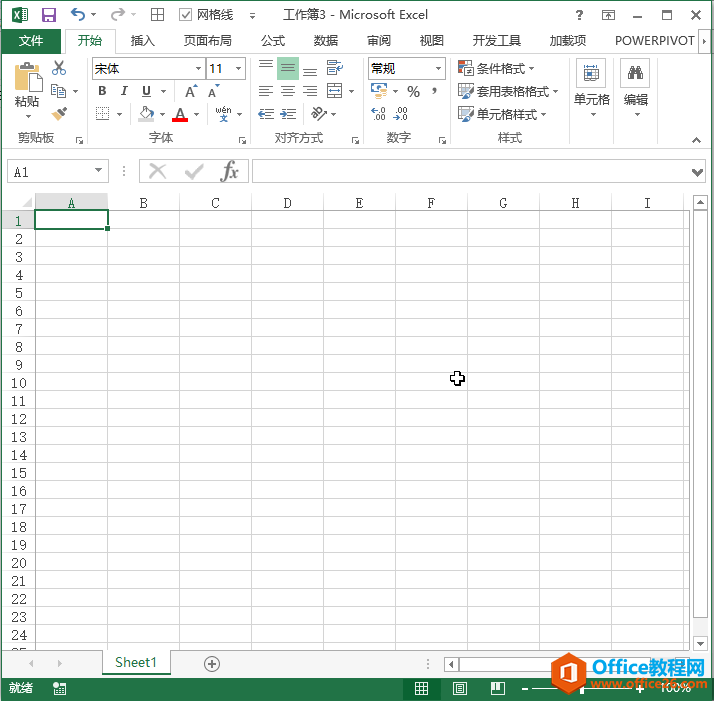
Task: Switch to Page Layout view in status bar
Action: coord(460,688)
